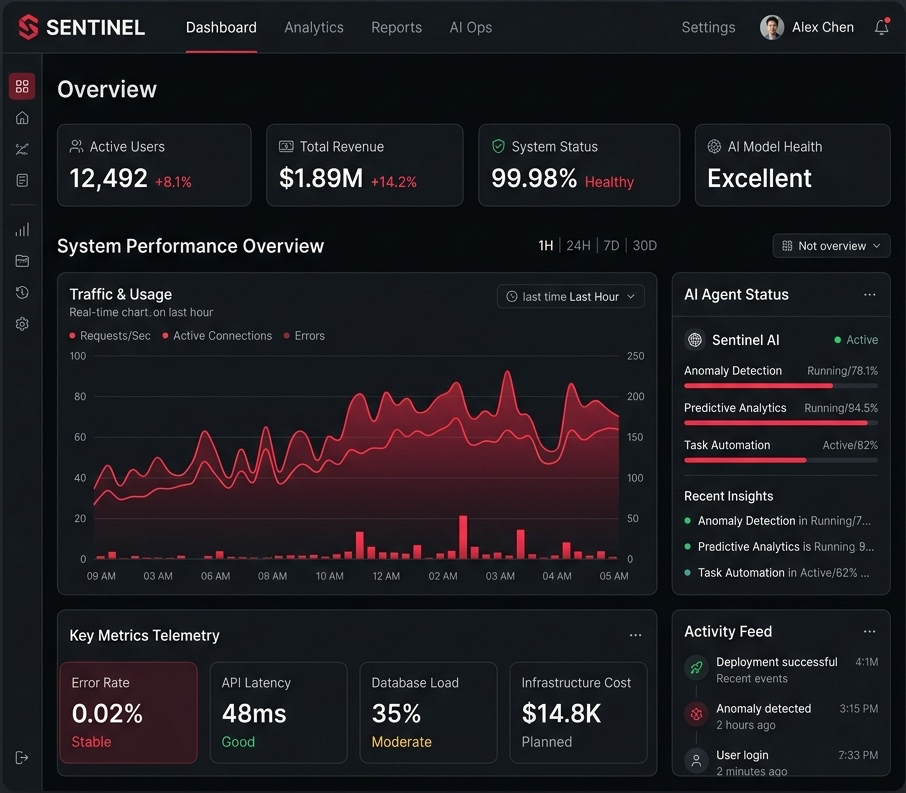Click the Active Users people icon

pos(76,146)
